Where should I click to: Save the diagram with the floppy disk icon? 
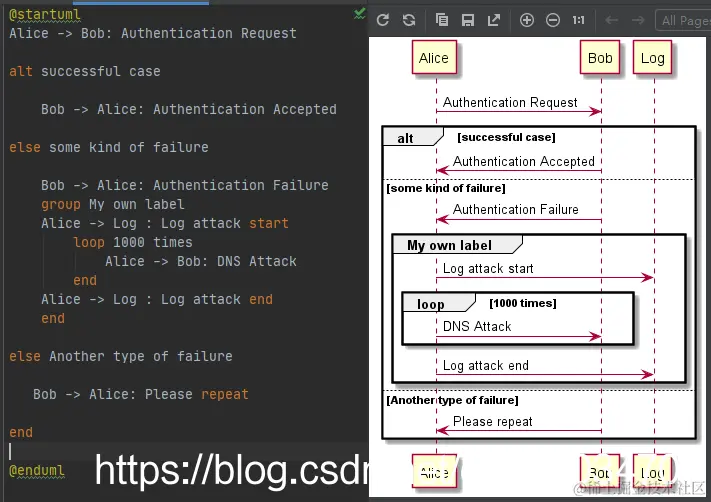click(468, 20)
